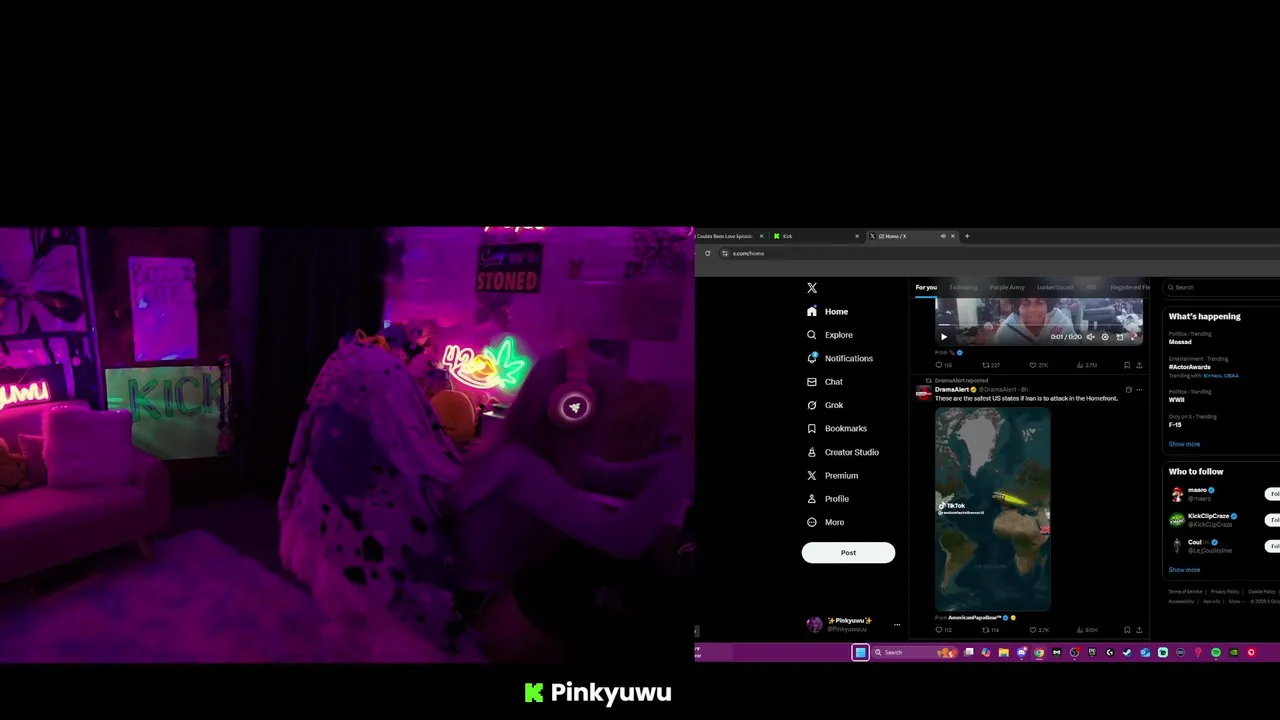Follow the Coul account
Viewport: 1280px width, 720px height.
tap(1274, 546)
